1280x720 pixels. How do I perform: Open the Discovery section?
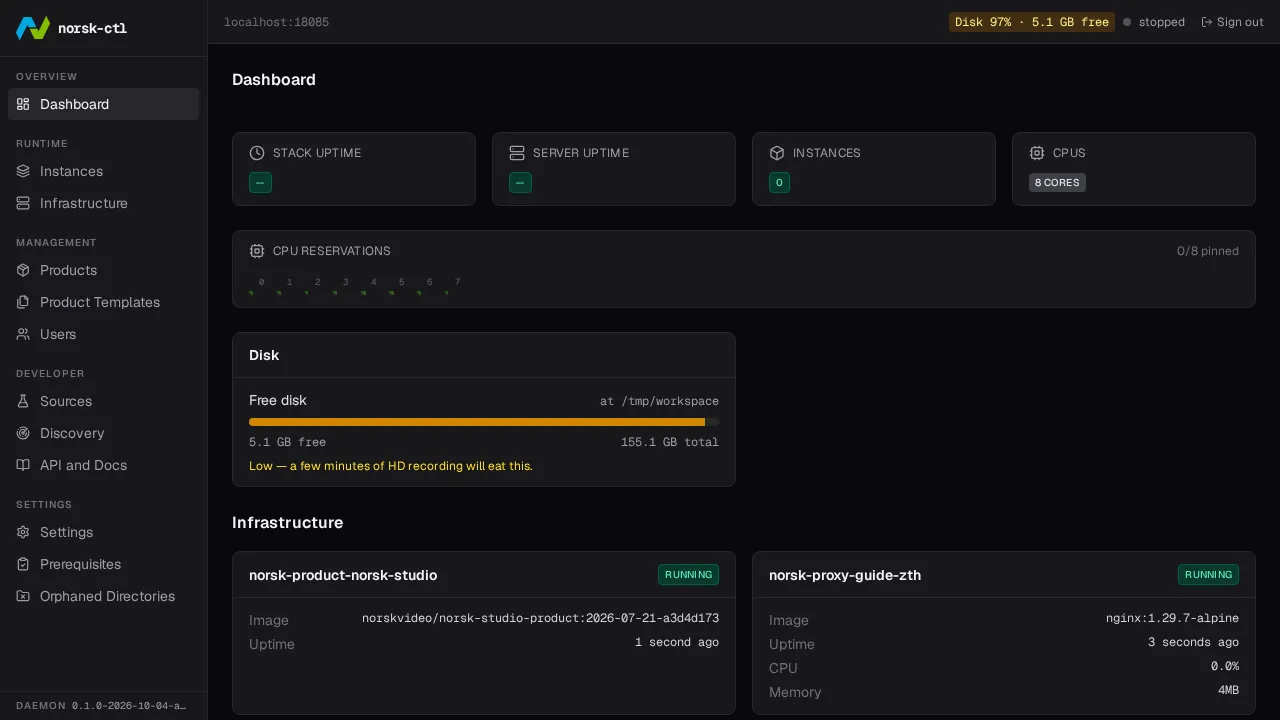click(x=104, y=433)
